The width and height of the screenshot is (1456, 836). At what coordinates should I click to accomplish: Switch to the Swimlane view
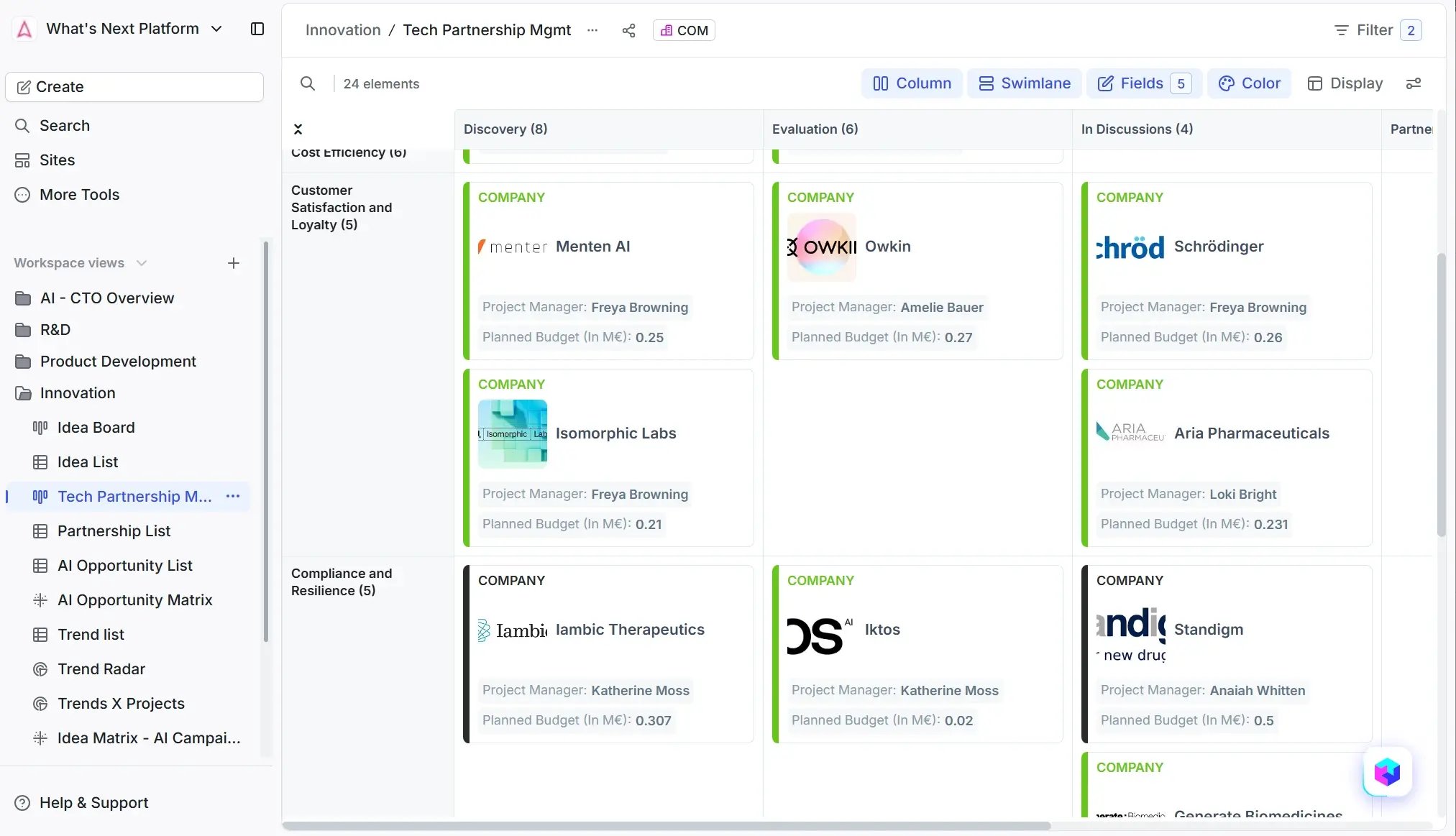coord(1024,83)
